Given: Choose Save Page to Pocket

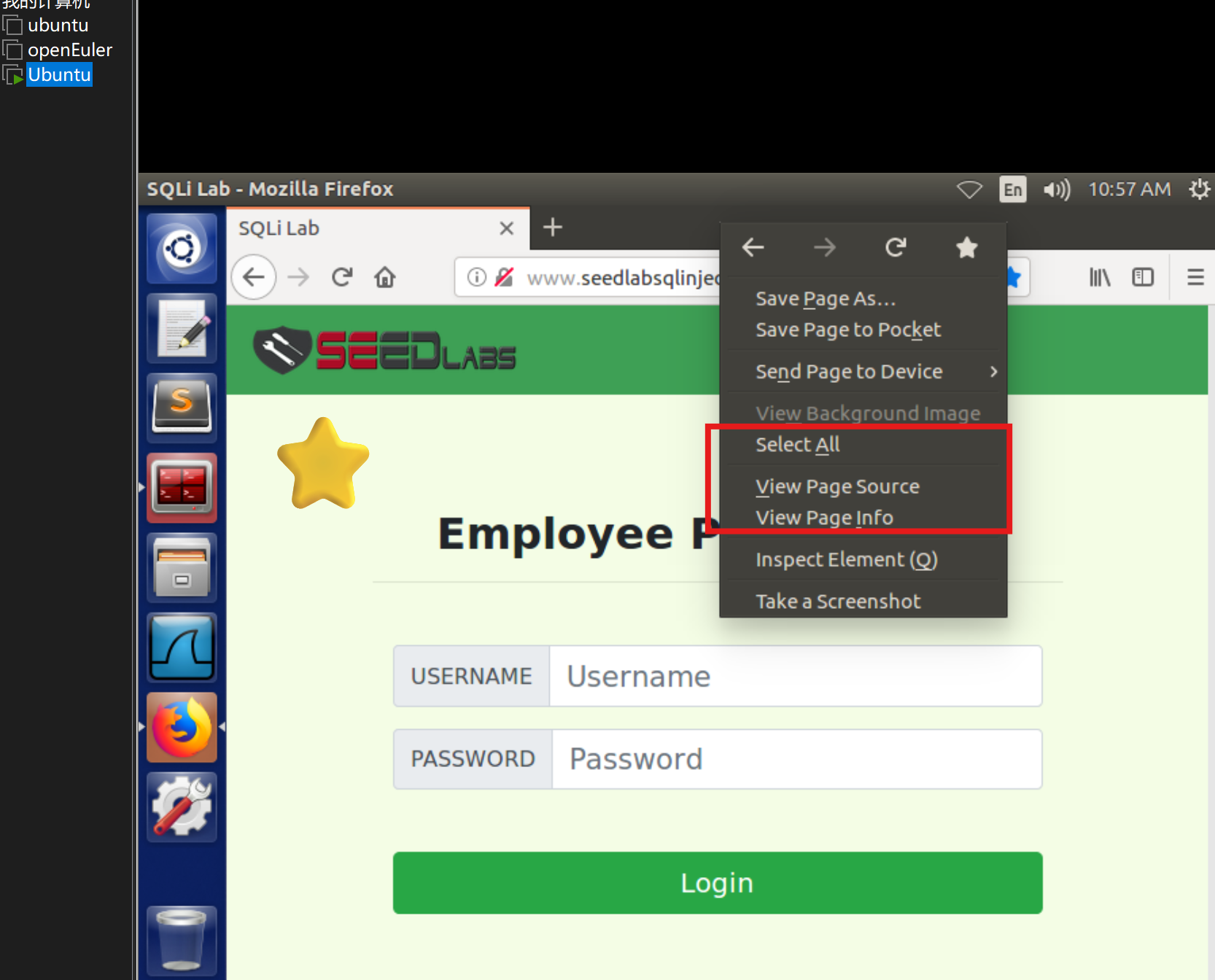Looking at the screenshot, I should tap(863, 330).
